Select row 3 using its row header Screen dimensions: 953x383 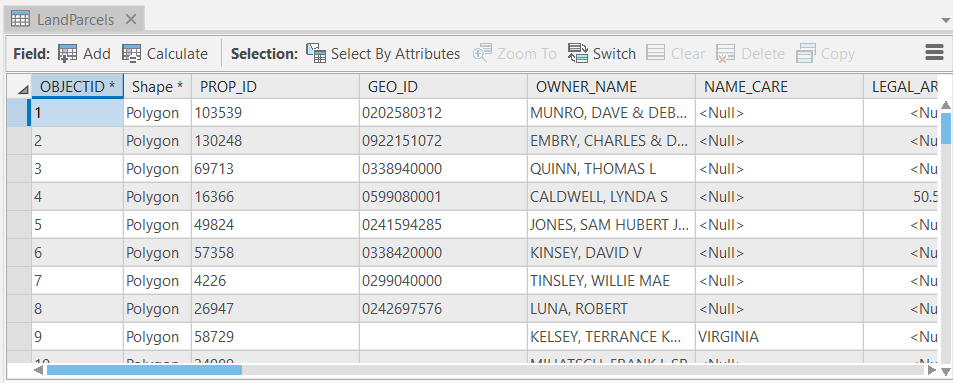click(19, 168)
